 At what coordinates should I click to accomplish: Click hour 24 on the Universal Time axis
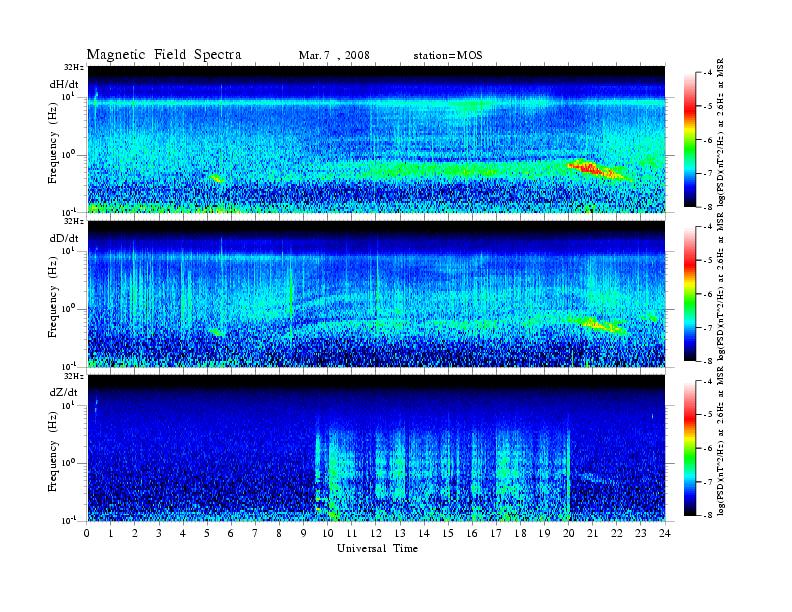pos(665,533)
